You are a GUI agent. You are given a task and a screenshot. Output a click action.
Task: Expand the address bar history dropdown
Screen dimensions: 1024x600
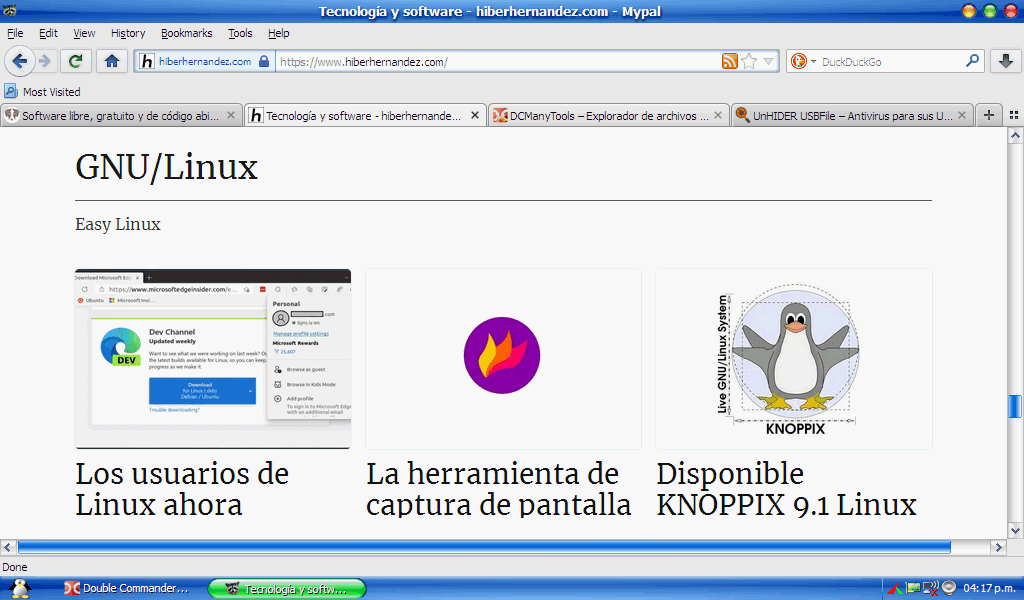click(769, 61)
